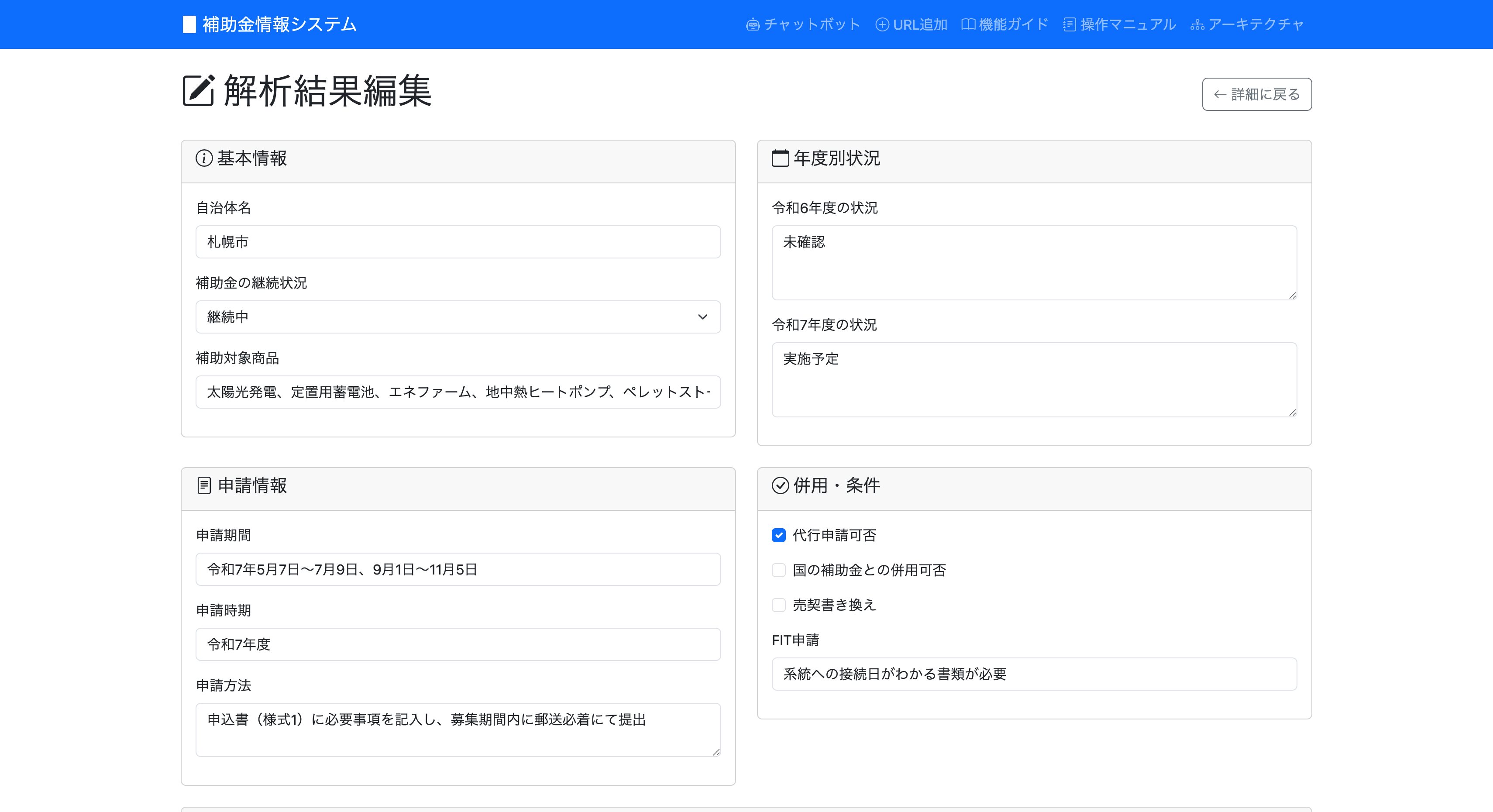Uncheck the 代行申請可否 checkbox

click(x=778, y=536)
